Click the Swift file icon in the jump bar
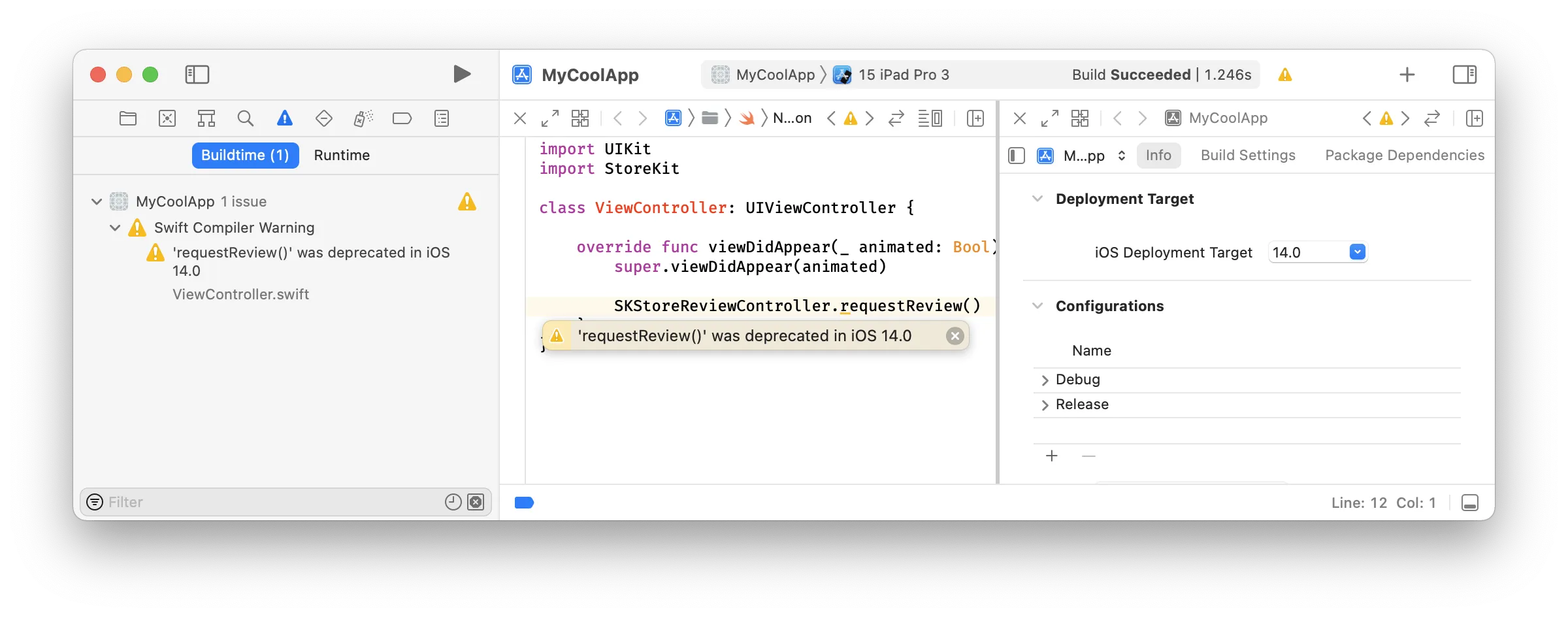 point(748,118)
